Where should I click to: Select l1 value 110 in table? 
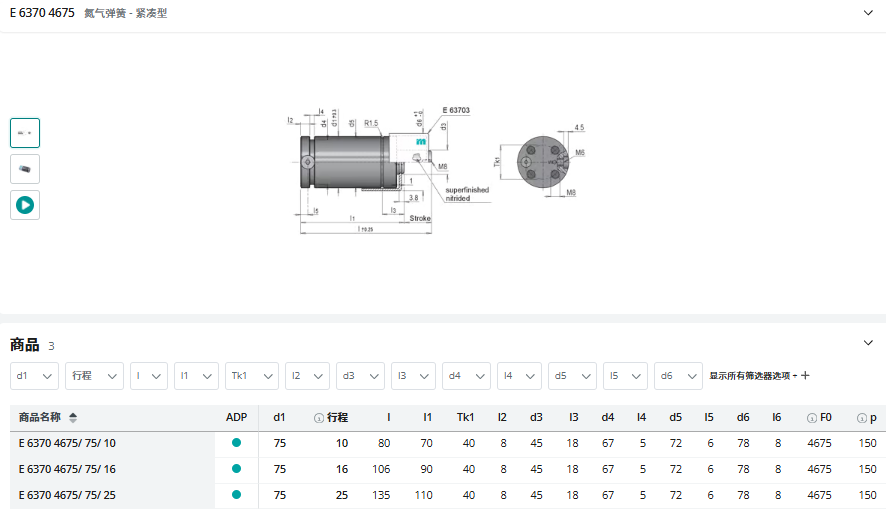coord(423,495)
